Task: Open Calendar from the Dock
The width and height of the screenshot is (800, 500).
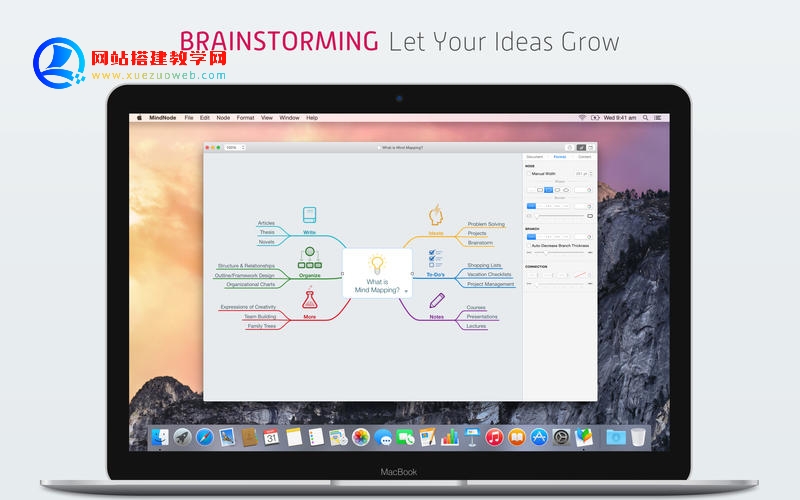Action: point(271,437)
